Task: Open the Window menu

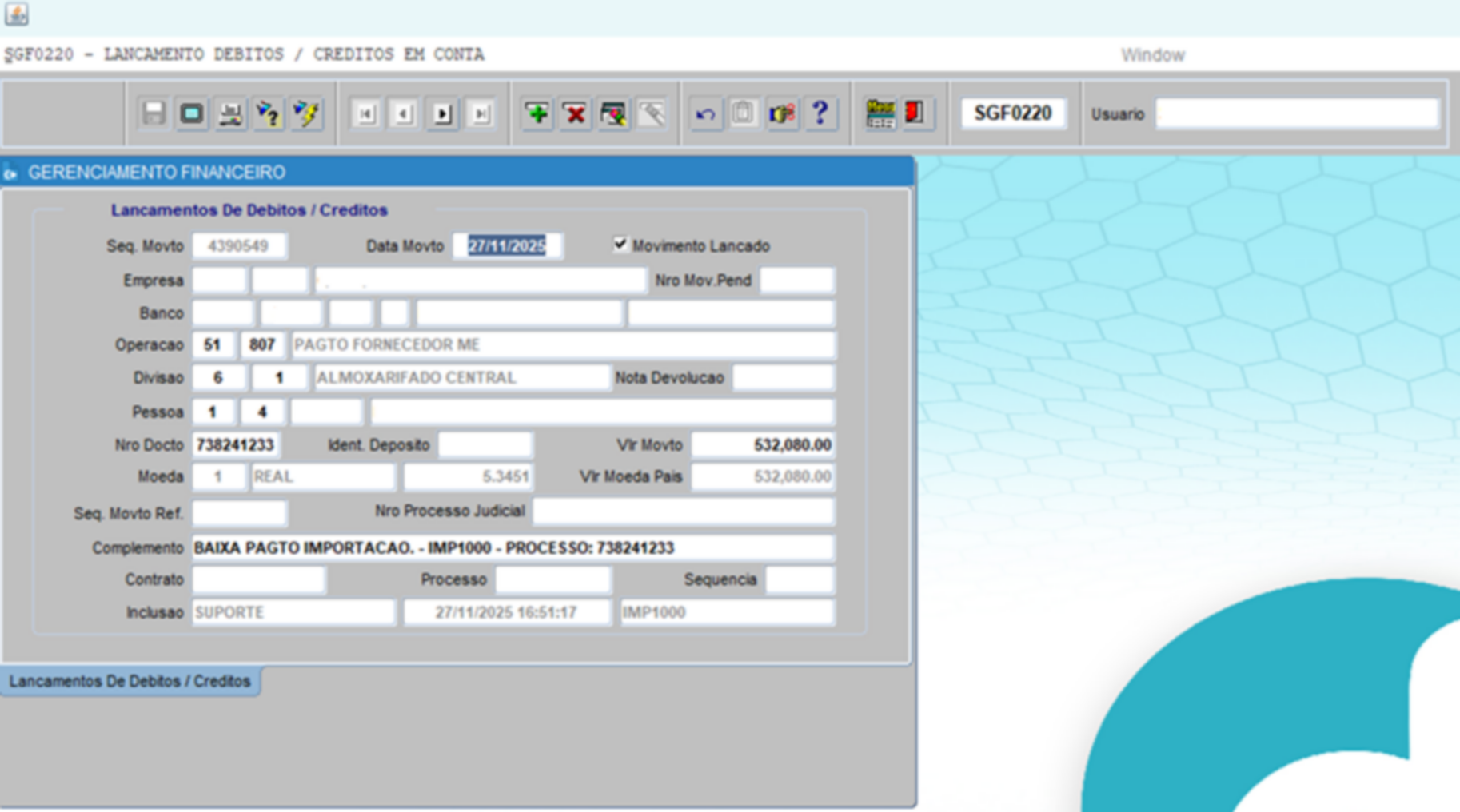Action: point(1152,55)
